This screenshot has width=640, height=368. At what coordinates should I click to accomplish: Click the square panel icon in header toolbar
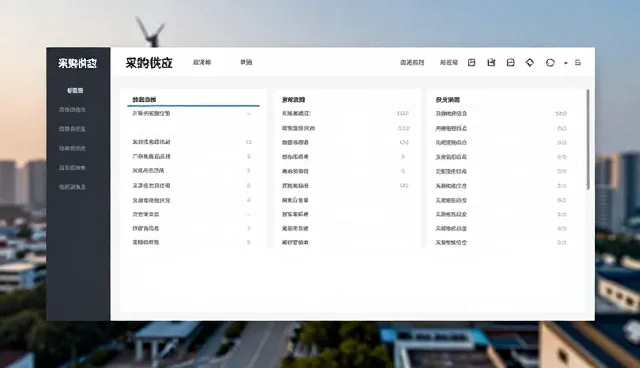471,62
